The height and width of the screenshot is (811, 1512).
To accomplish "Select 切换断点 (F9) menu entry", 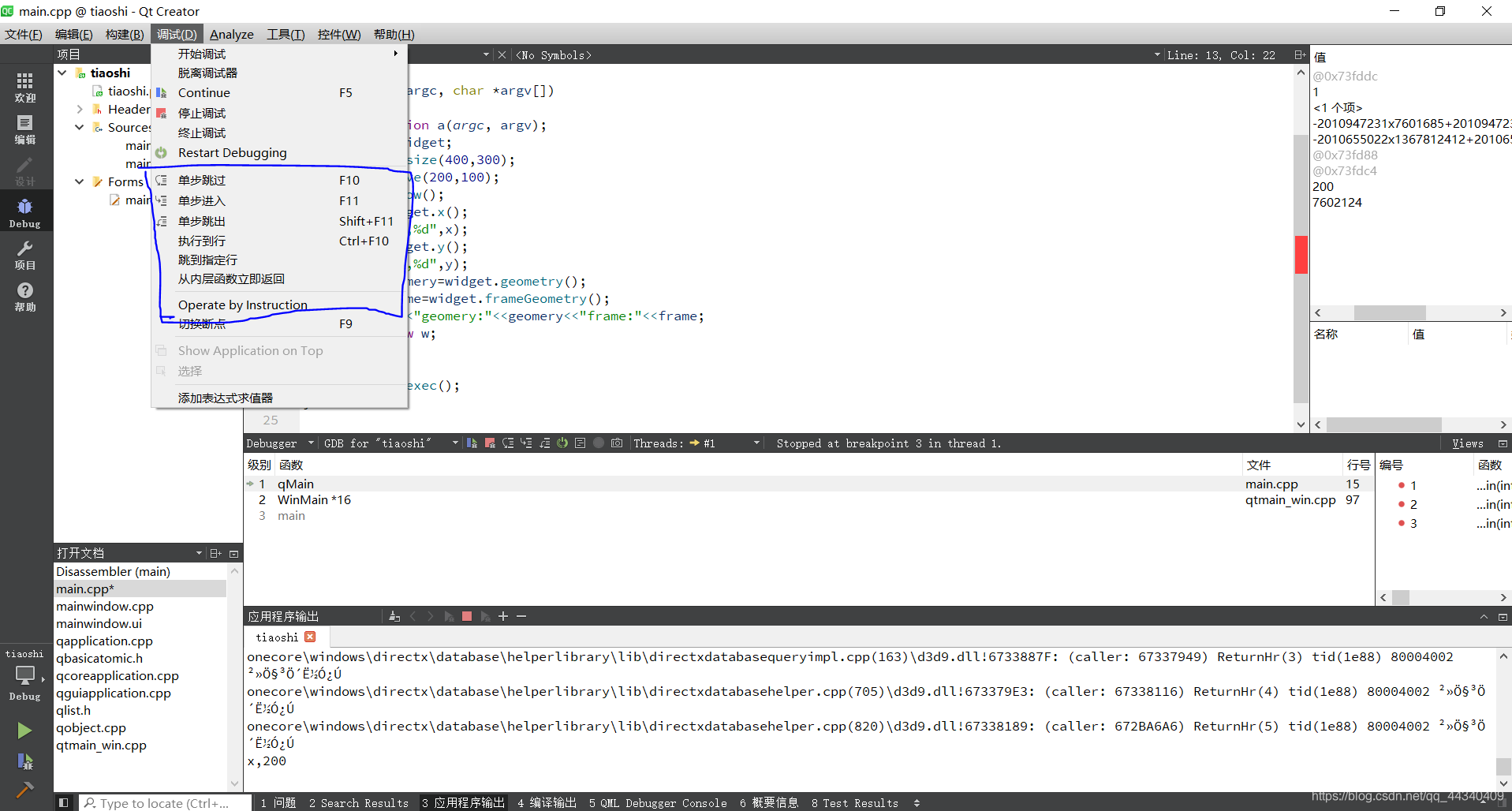I will tap(279, 323).
